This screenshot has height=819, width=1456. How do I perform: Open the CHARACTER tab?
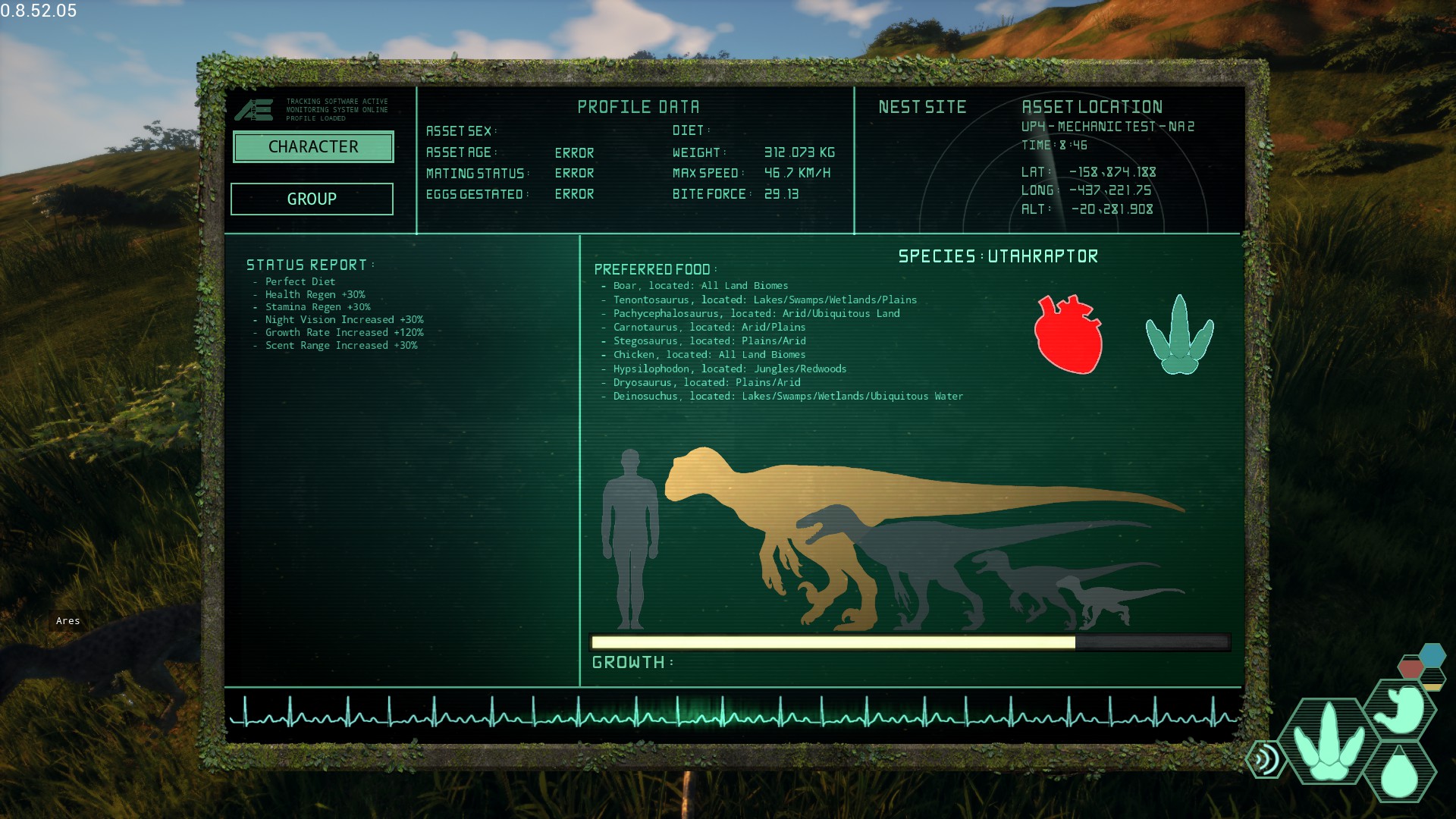pos(313,147)
